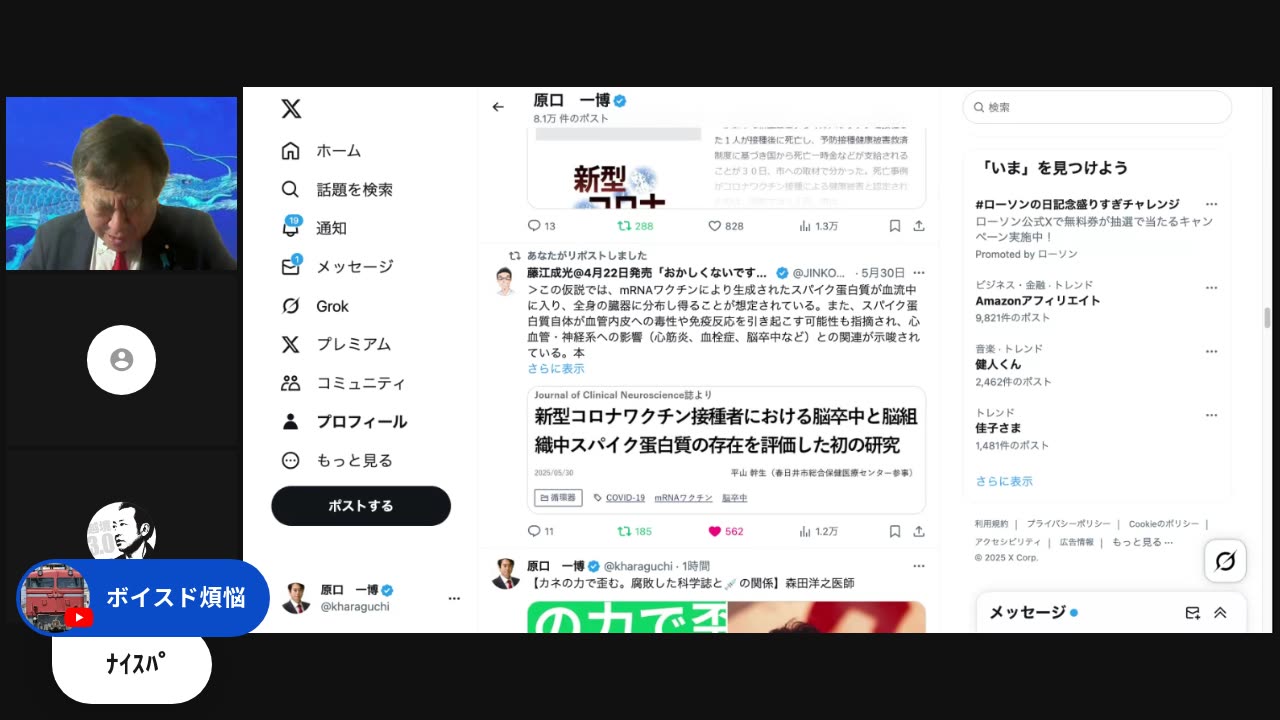
Task: Open floating Grok button
Action: (1225, 561)
